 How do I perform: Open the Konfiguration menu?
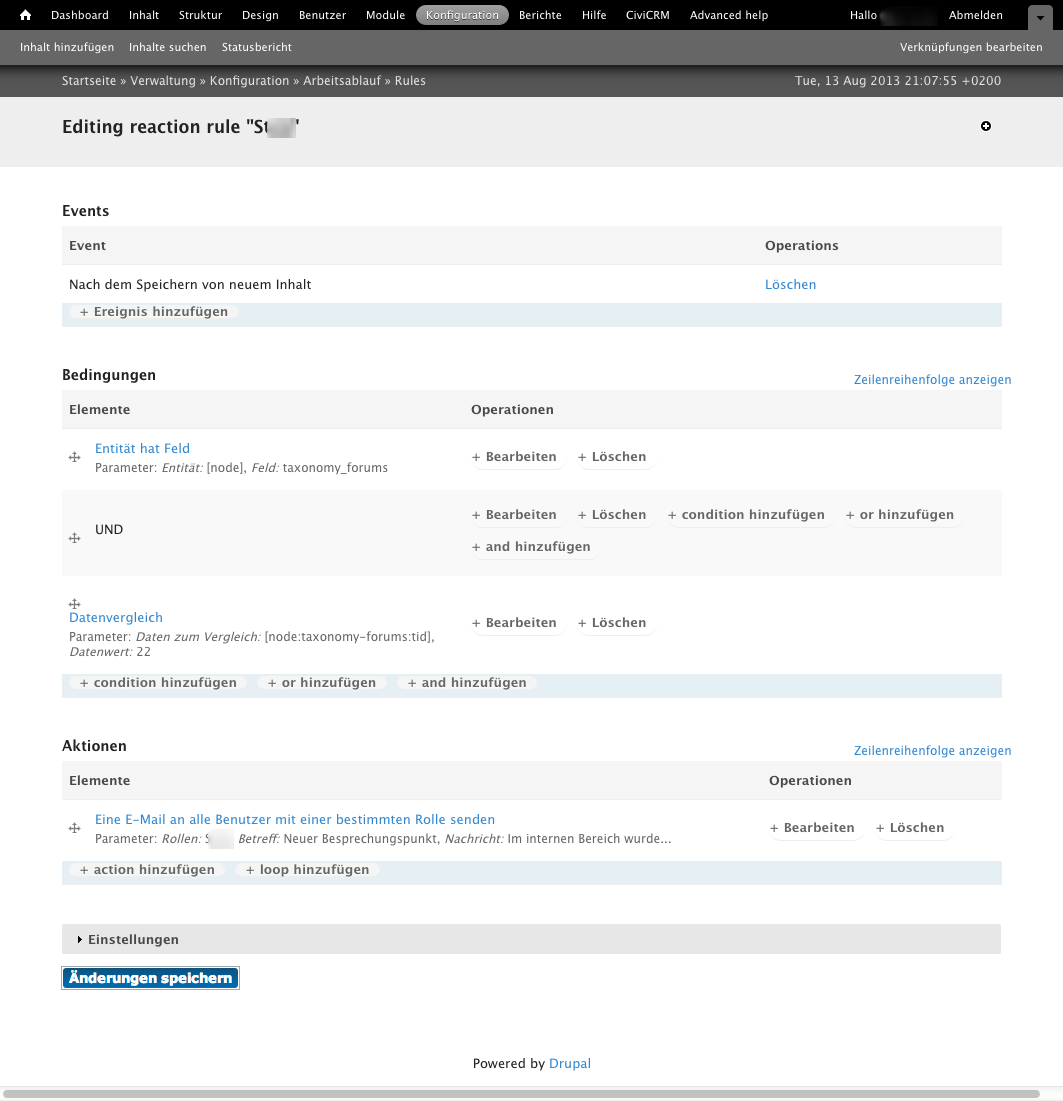(x=462, y=15)
